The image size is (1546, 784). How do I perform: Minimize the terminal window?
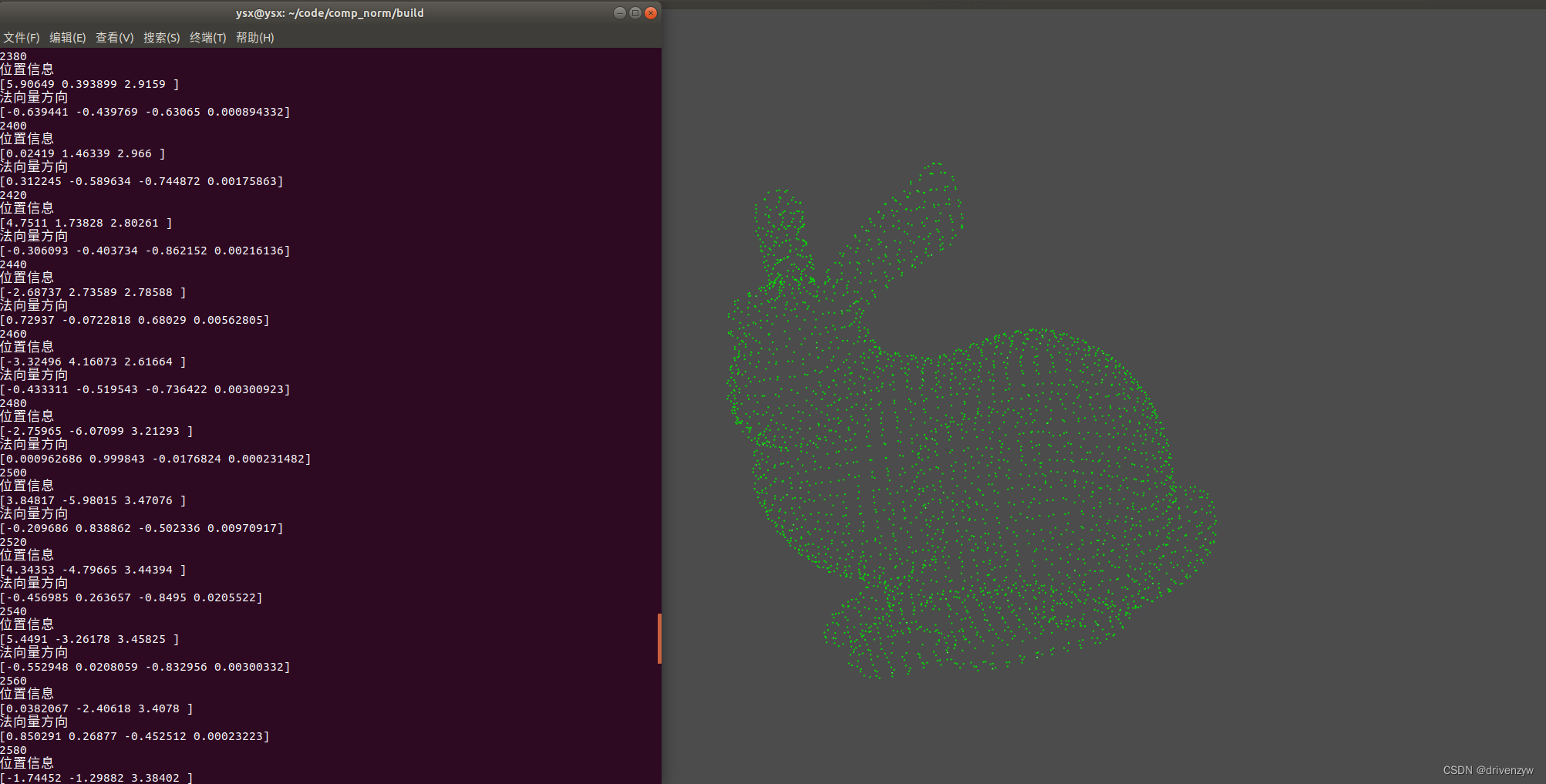click(620, 12)
